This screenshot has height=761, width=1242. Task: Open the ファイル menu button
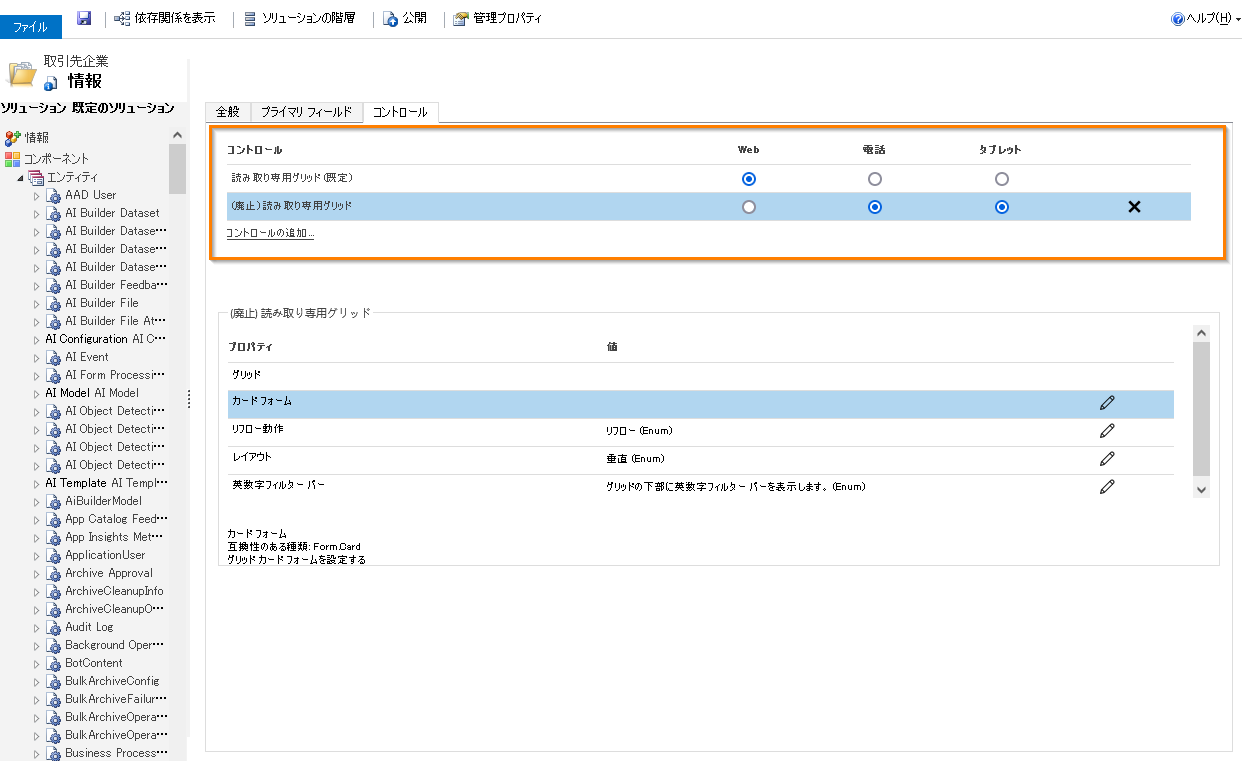pos(30,27)
